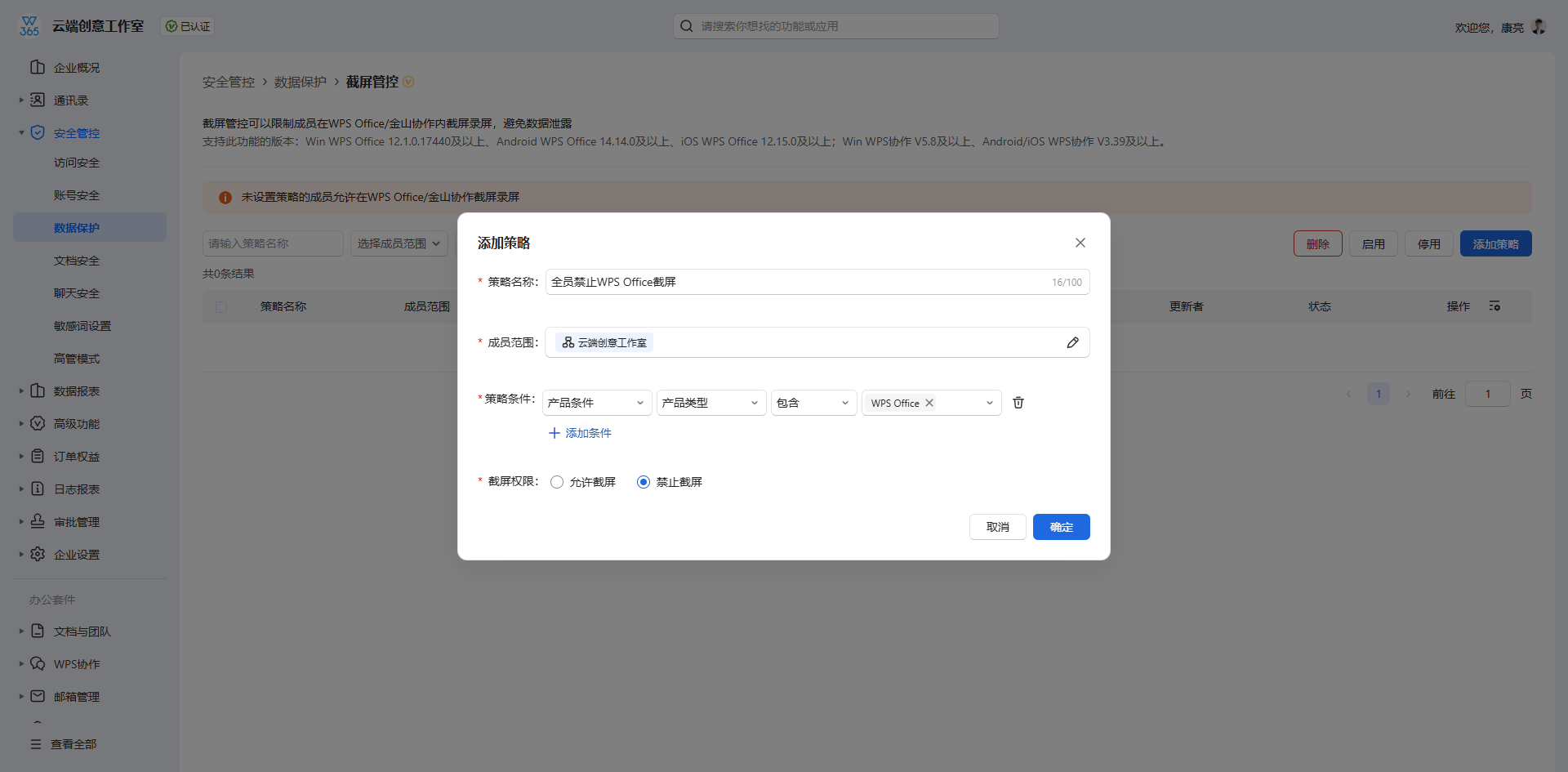Click the user avatar at top right
The image size is (1568, 772).
pyautogui.click(x=1539, y=27)
